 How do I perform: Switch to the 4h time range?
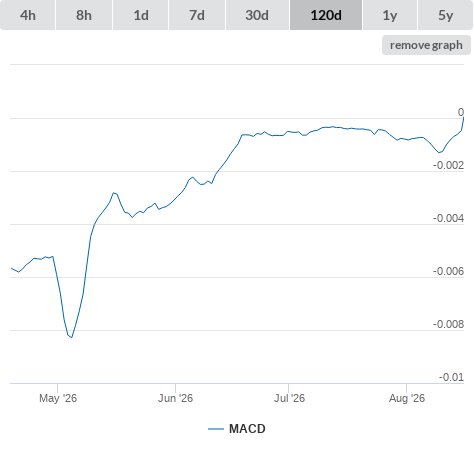pos(28,15)
